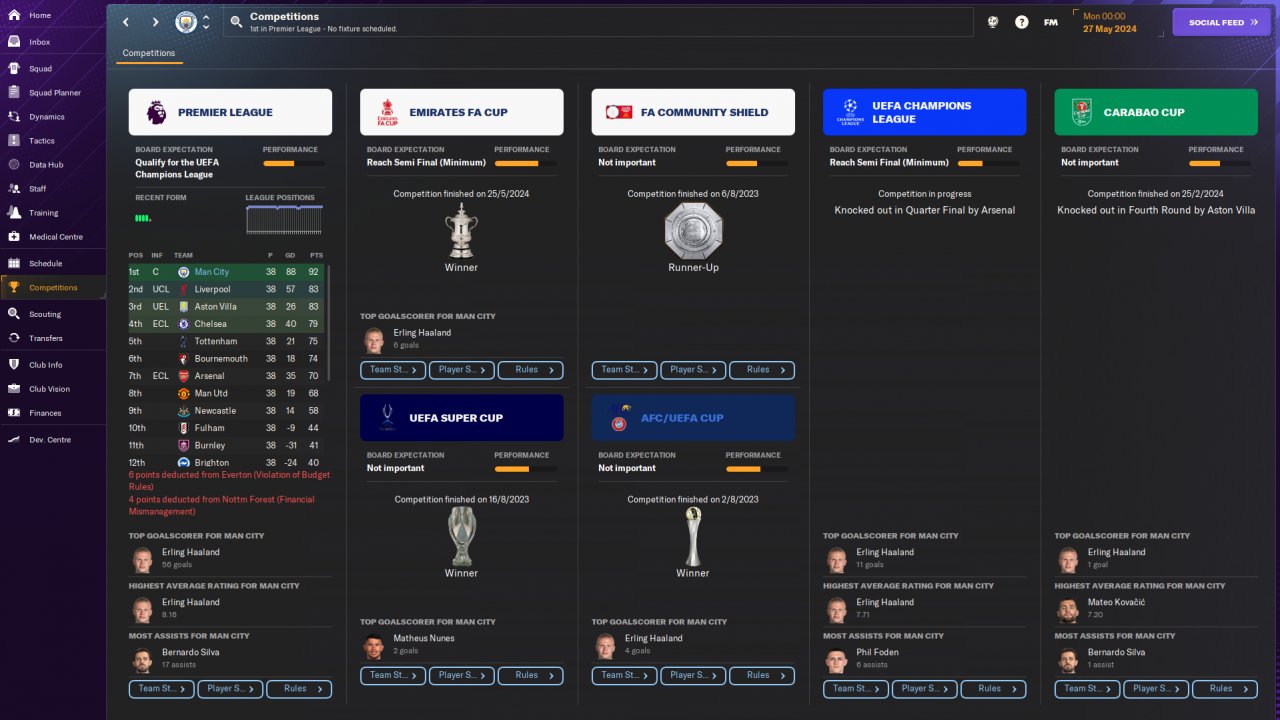Open Player Stats dropdown for Champions League

(925, 689)
